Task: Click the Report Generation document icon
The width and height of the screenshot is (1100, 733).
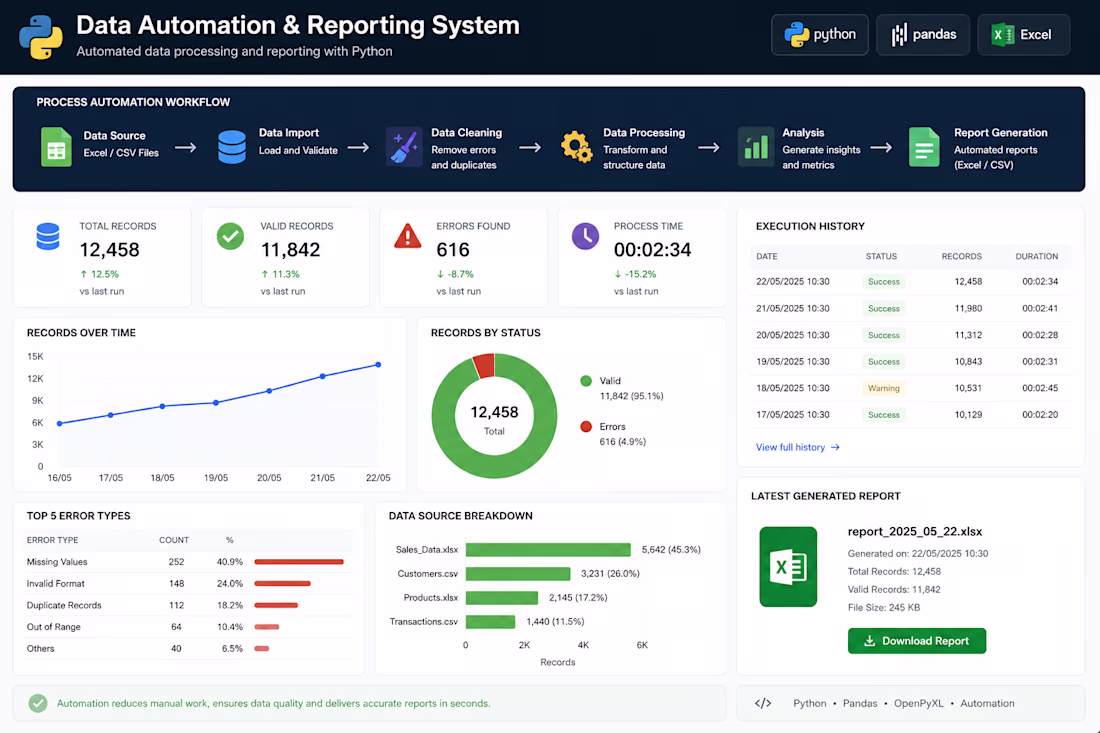Action: pos(924,147)
